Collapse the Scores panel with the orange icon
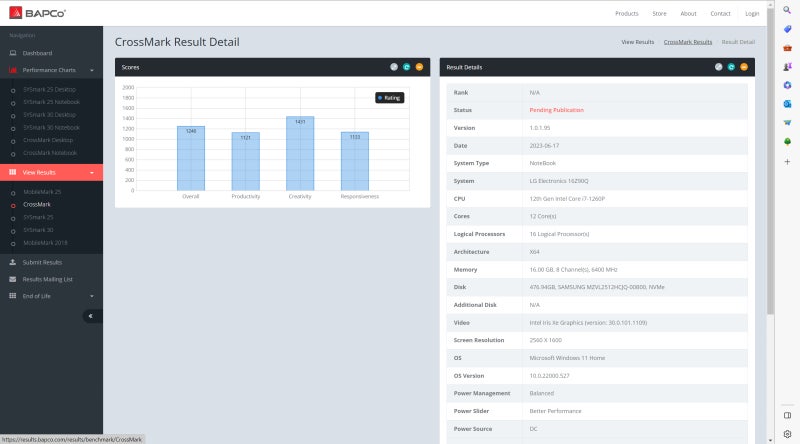The image size is (800, 444). pyautogui.click(x=419, y=67)
